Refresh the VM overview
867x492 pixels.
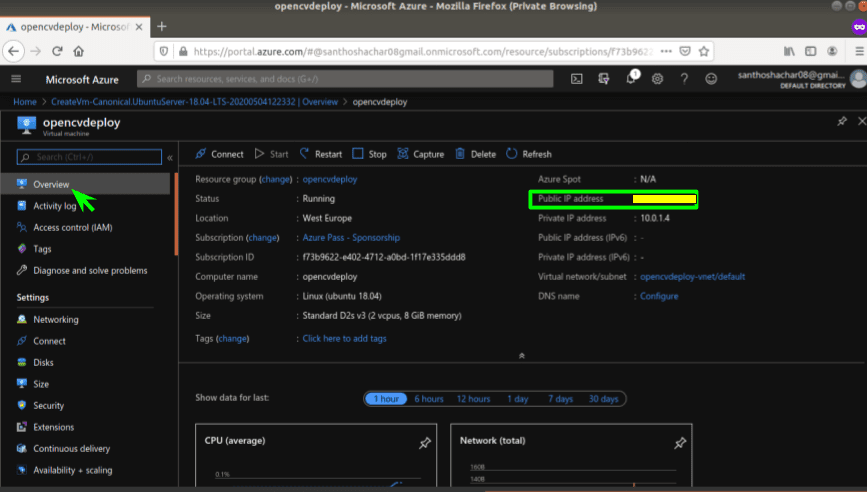529,154
